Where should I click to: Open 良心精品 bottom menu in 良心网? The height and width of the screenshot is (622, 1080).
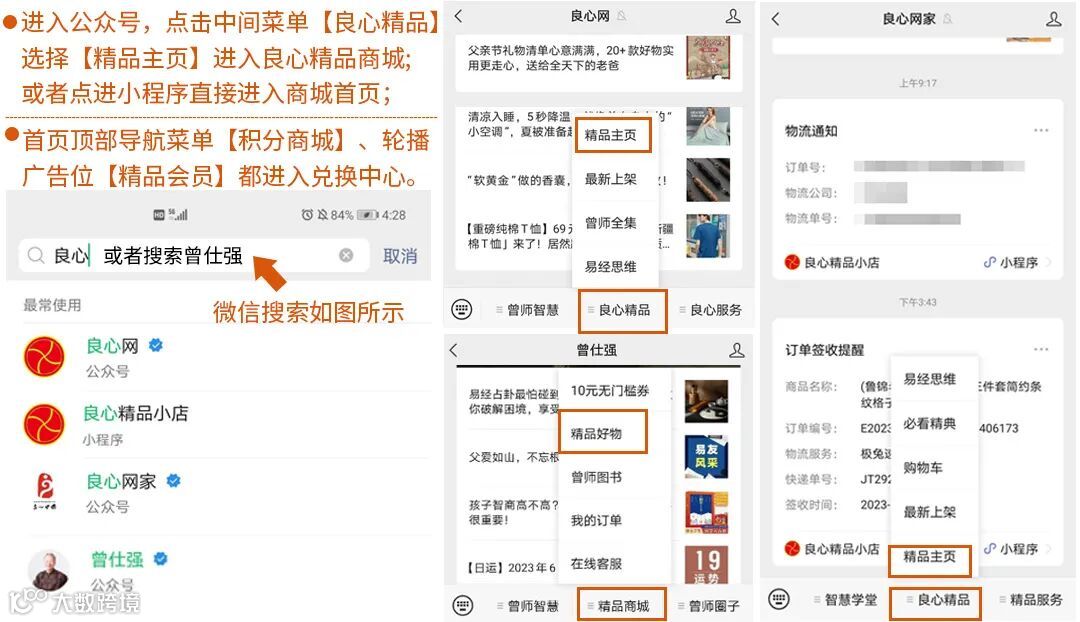[623, 311]
